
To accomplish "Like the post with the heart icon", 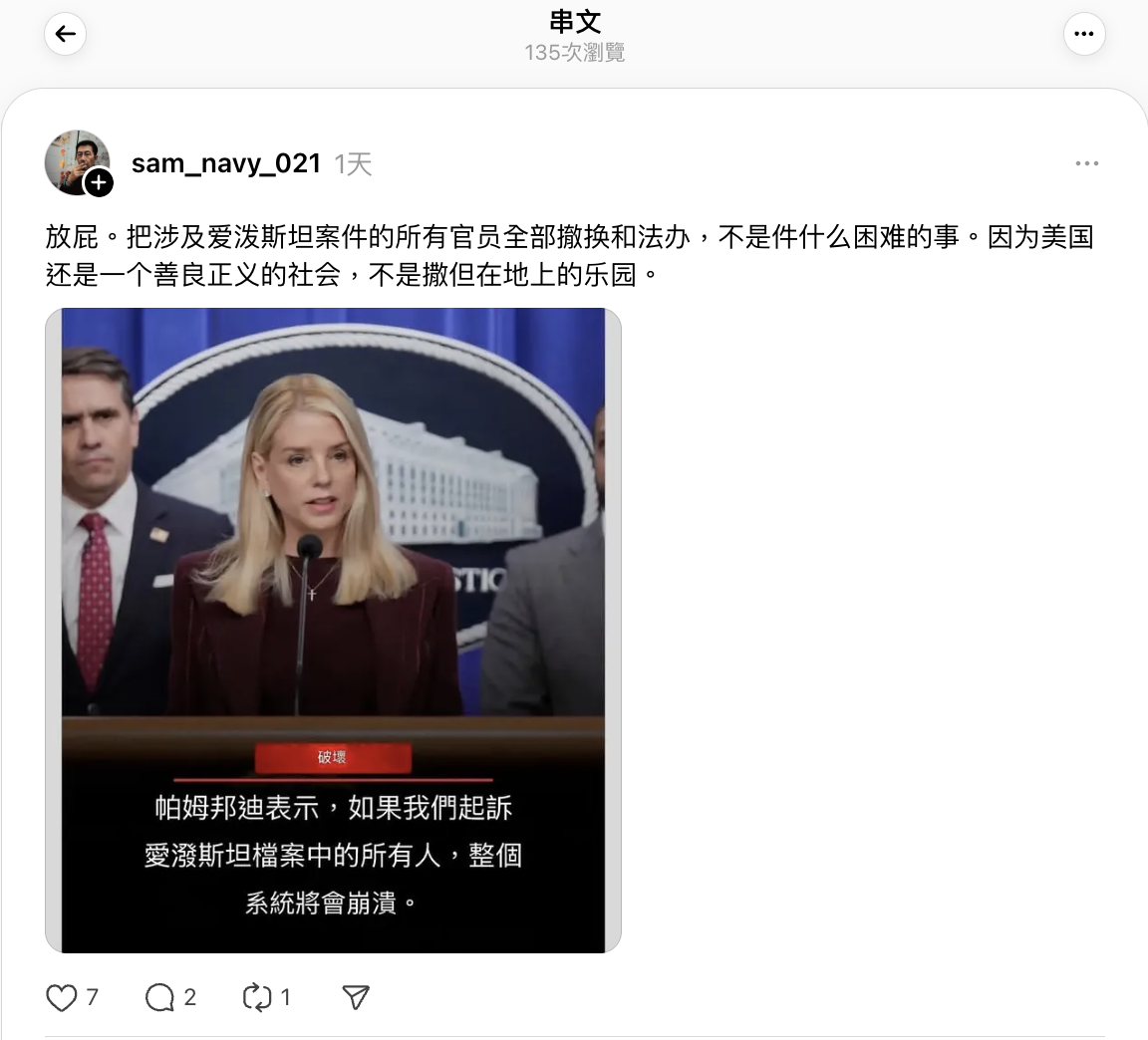I will click(62, 997).
